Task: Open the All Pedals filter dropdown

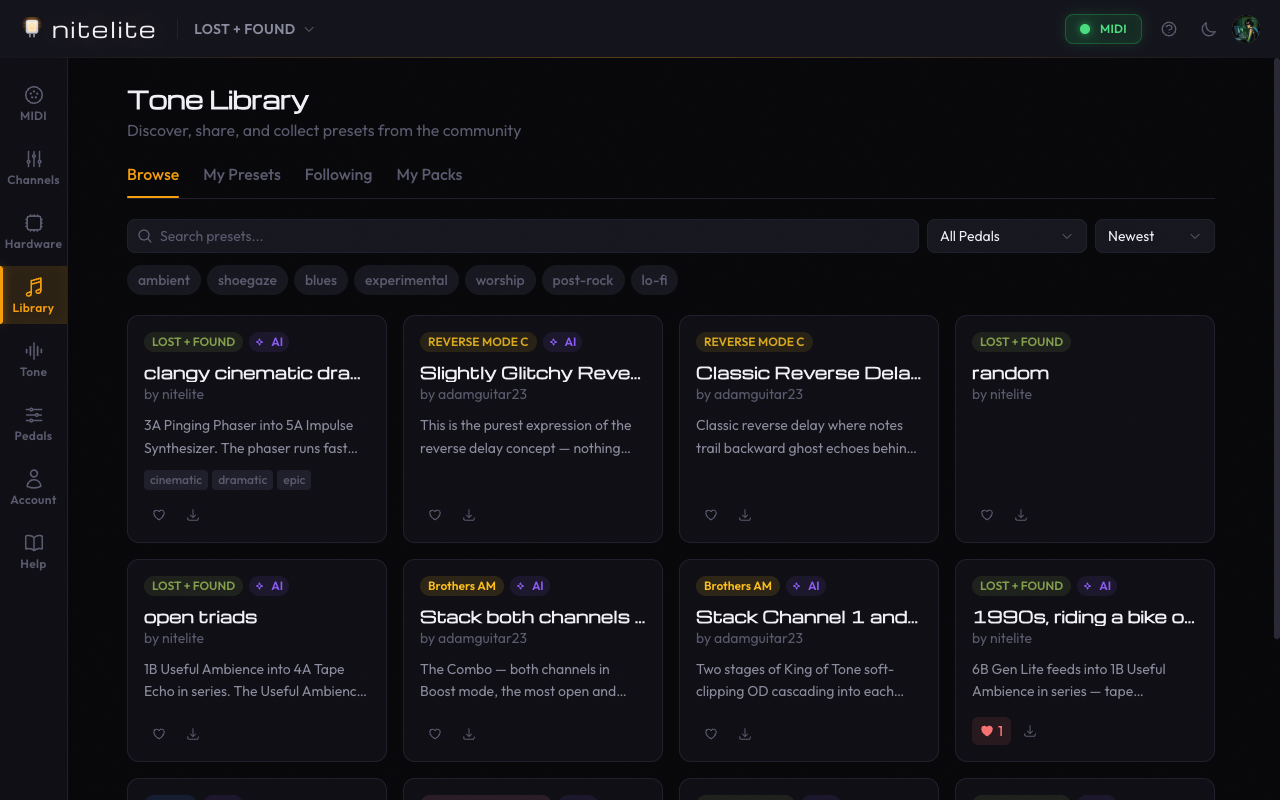Action: click(x=1006, y=236)
